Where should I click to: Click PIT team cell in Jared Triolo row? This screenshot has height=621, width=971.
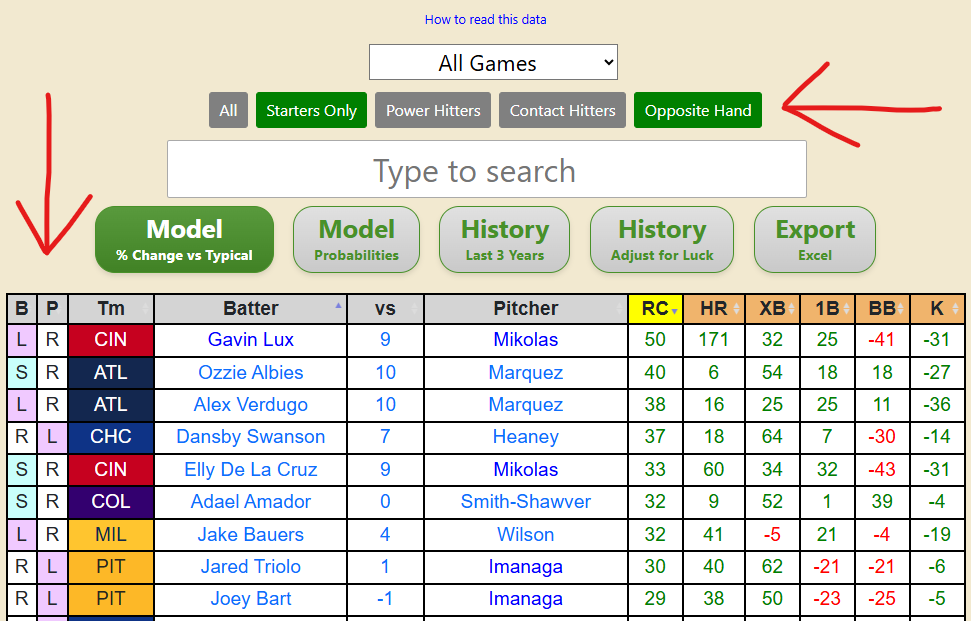(111, 567)
